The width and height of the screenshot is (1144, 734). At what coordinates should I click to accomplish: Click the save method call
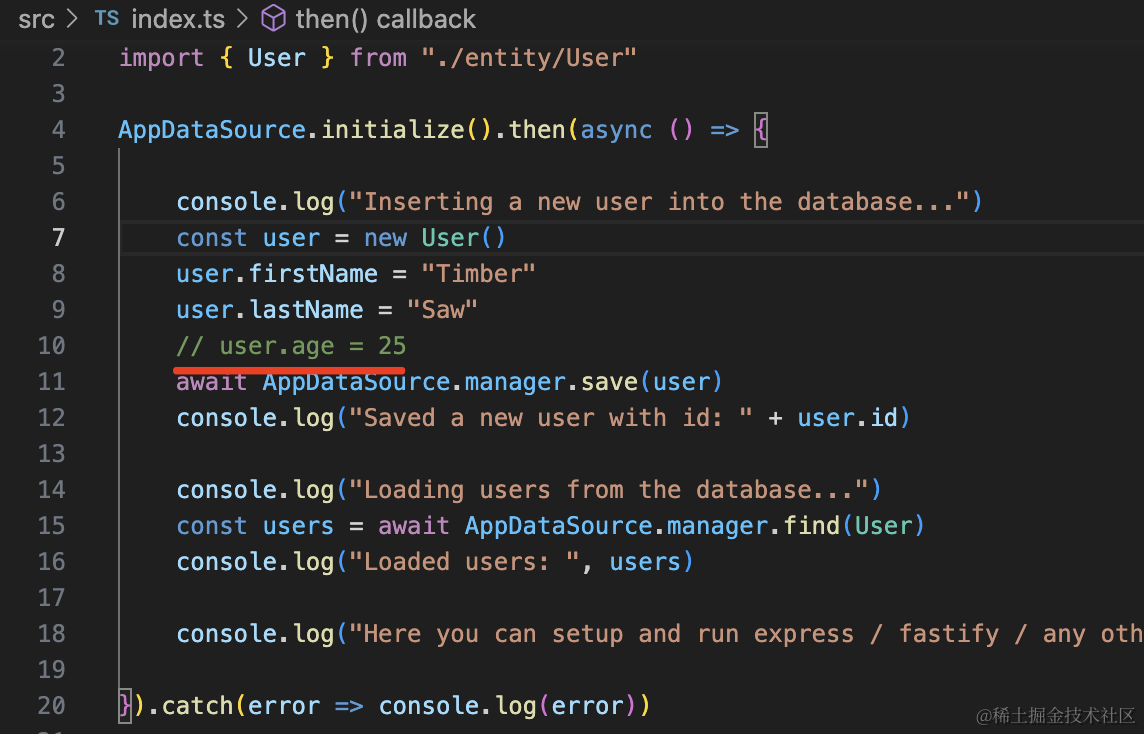610,381
